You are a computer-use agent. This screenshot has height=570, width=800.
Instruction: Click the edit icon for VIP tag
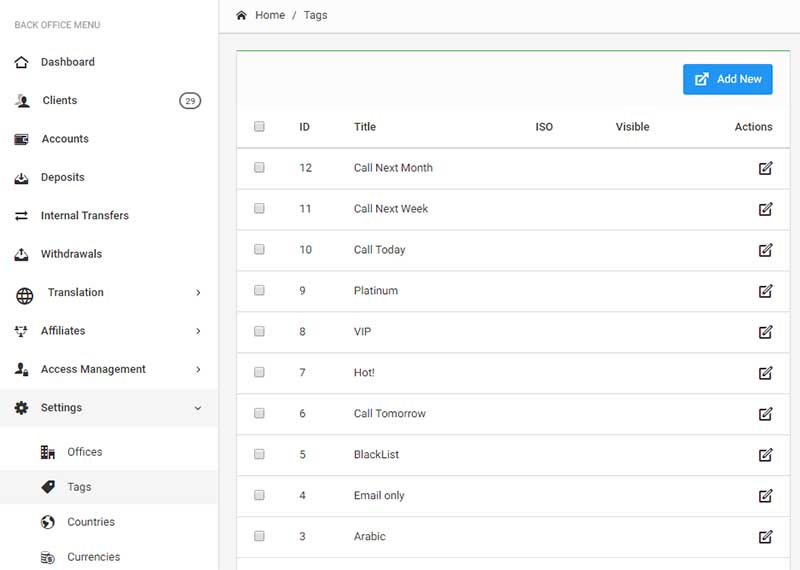pos(765,332)
